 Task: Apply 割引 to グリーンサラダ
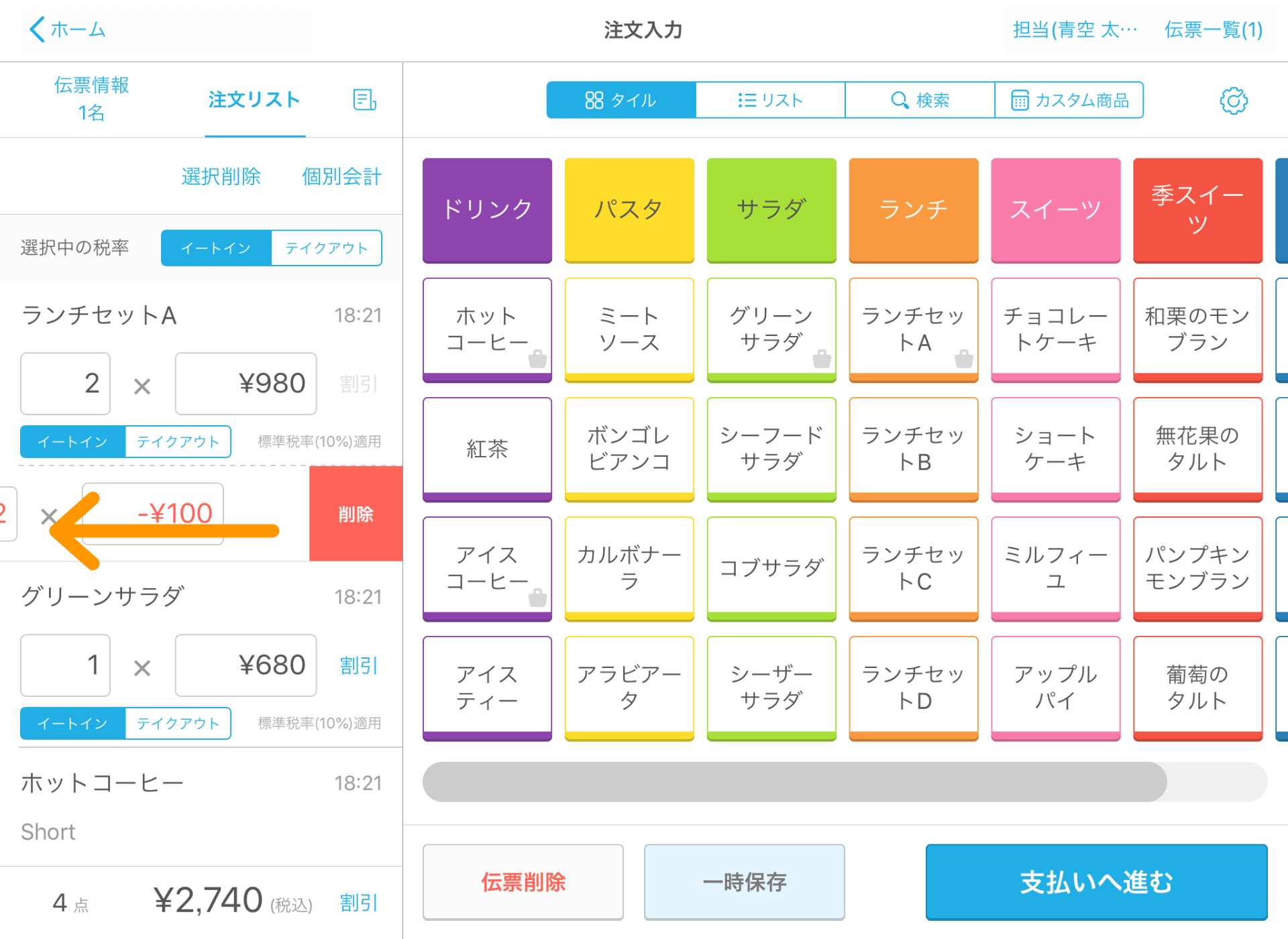pyautogui.click(x=359, y=665)
